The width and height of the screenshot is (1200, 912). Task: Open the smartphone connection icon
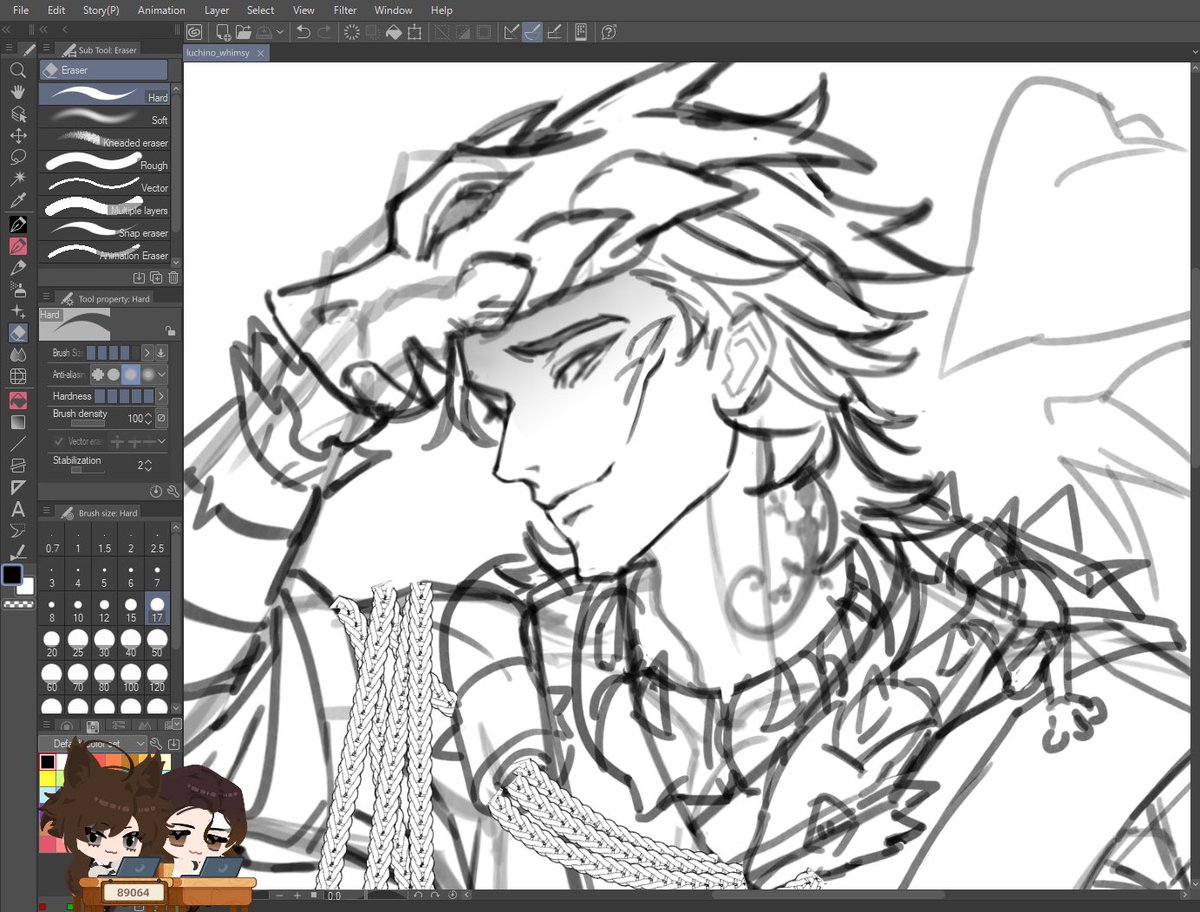(x=581, y=33)
